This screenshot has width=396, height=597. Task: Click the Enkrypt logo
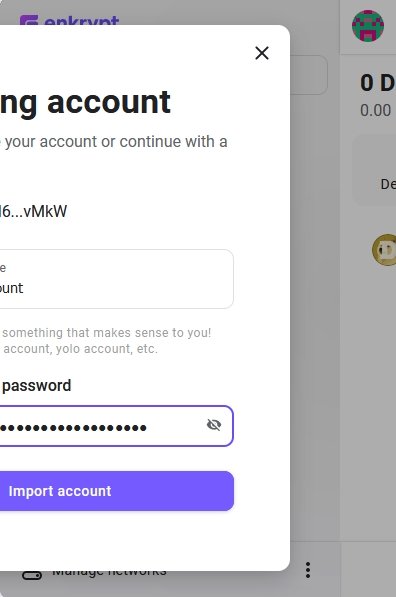(69, 21)
